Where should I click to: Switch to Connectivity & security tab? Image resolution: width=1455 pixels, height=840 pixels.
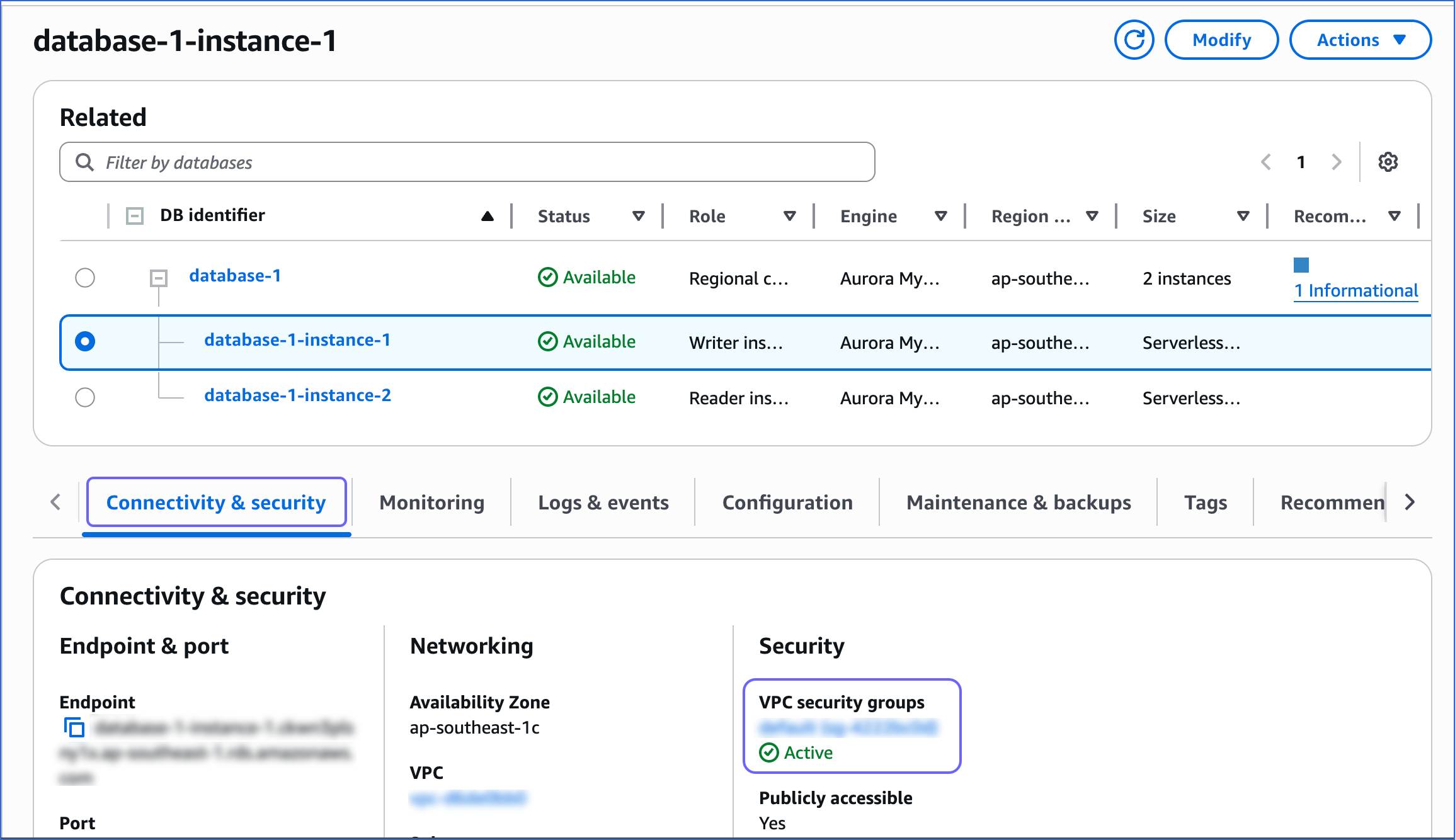pyautogui.click(x=216, y=502)
